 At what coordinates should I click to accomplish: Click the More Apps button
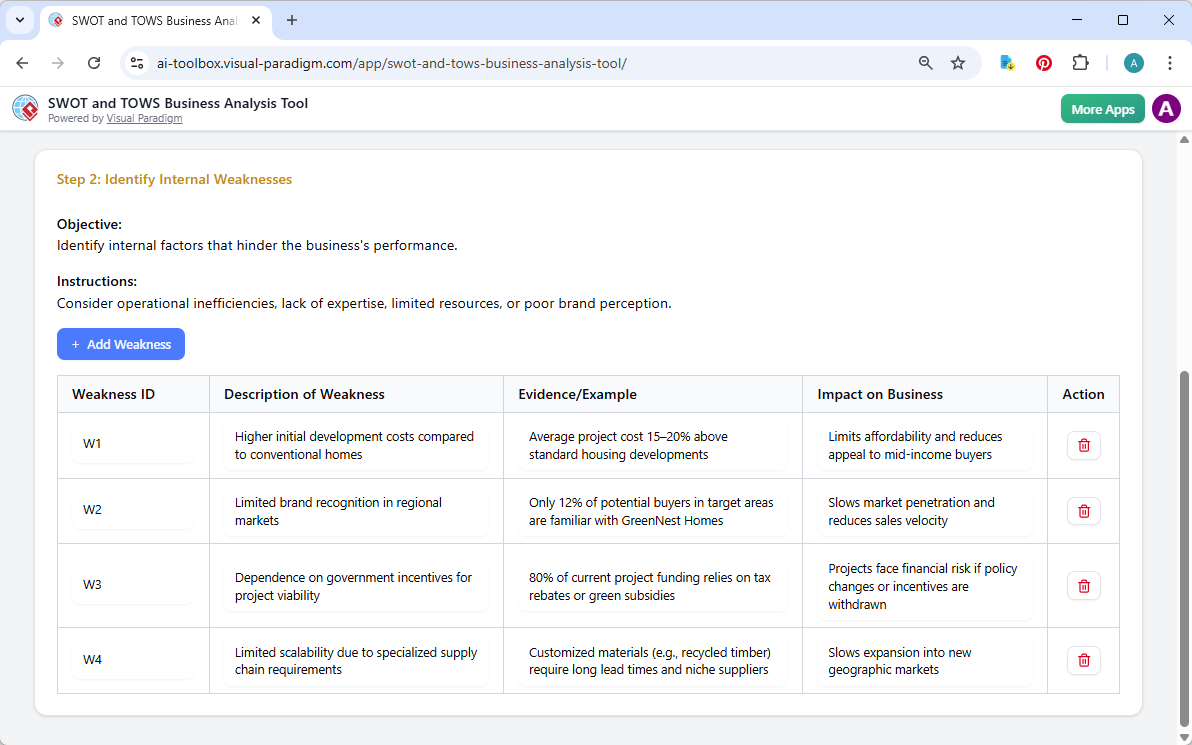click(1102, 108)
